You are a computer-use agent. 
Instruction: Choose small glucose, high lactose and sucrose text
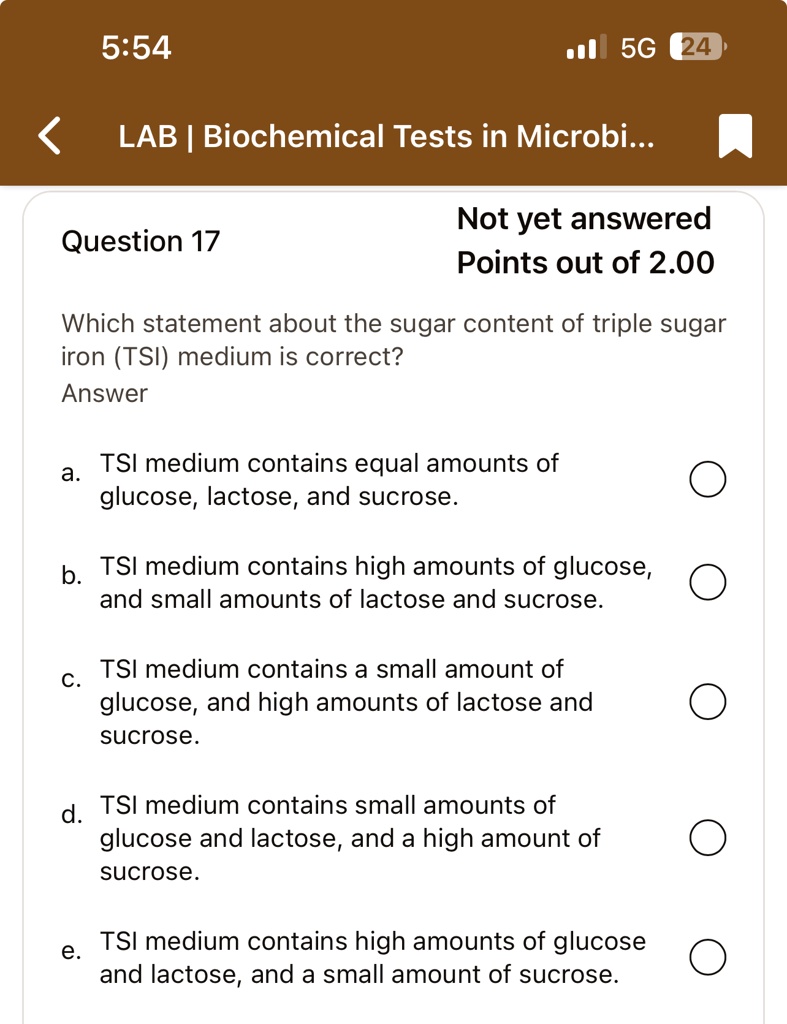tap(346, 702)
